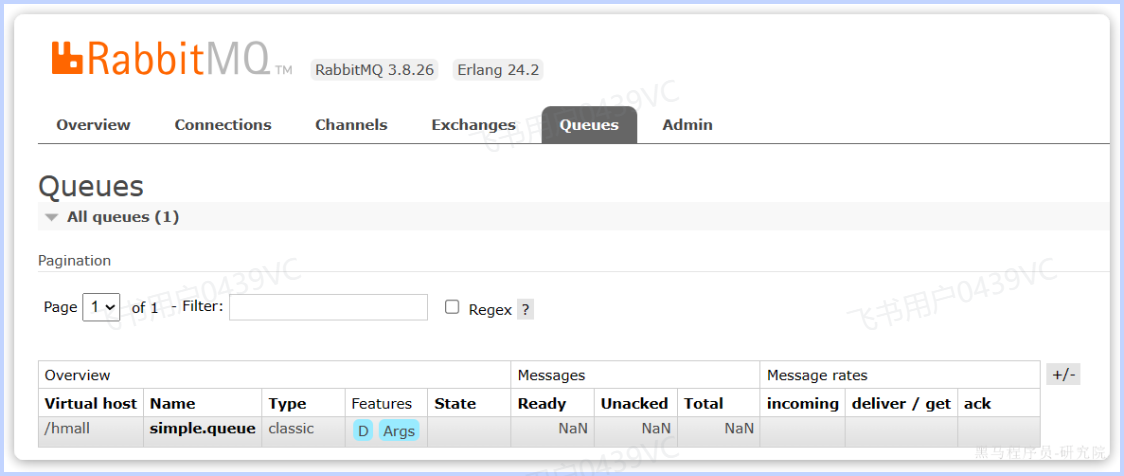Click the Message rates group header
The height and width of the screenshot is (476, 1124).
[x=817, y=375]
